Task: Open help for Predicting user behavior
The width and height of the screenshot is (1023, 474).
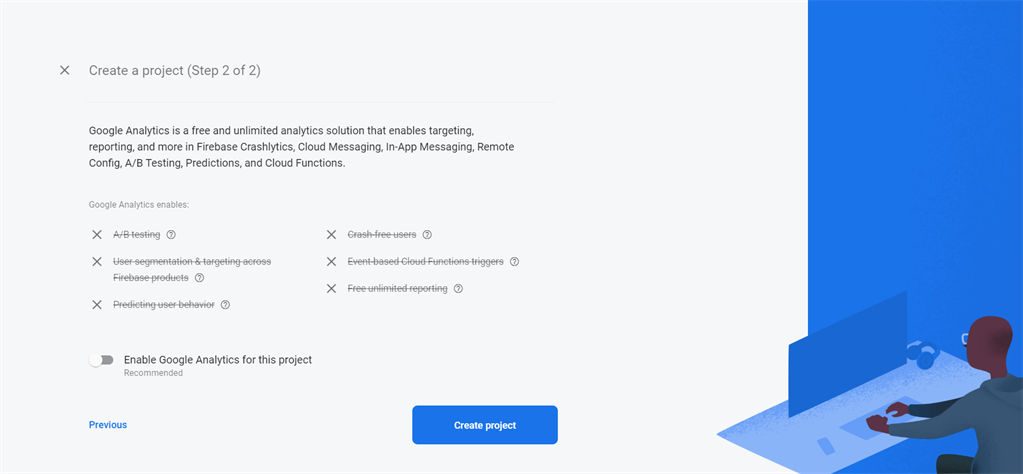Action: click(x=225, y=305)
